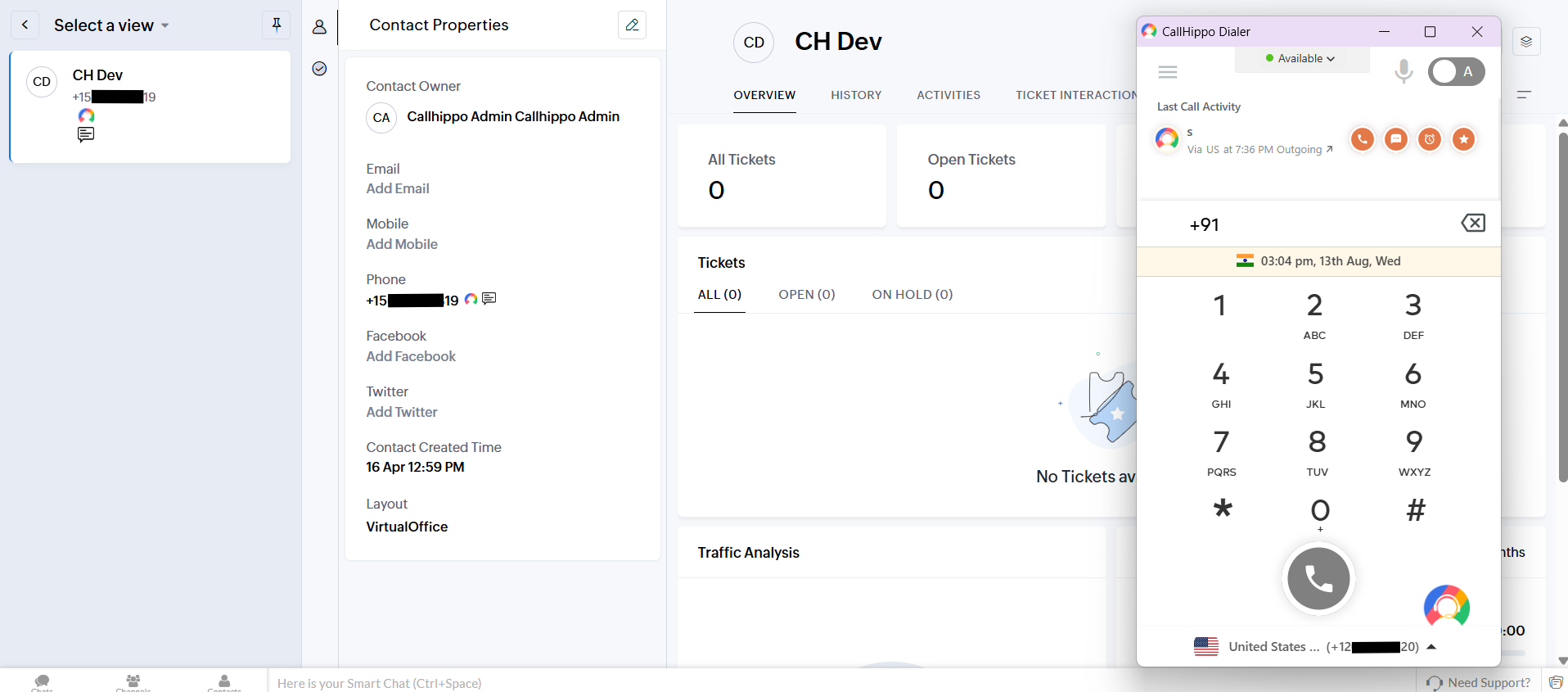Switch to the OVERVIEW tab

(764, 95)
